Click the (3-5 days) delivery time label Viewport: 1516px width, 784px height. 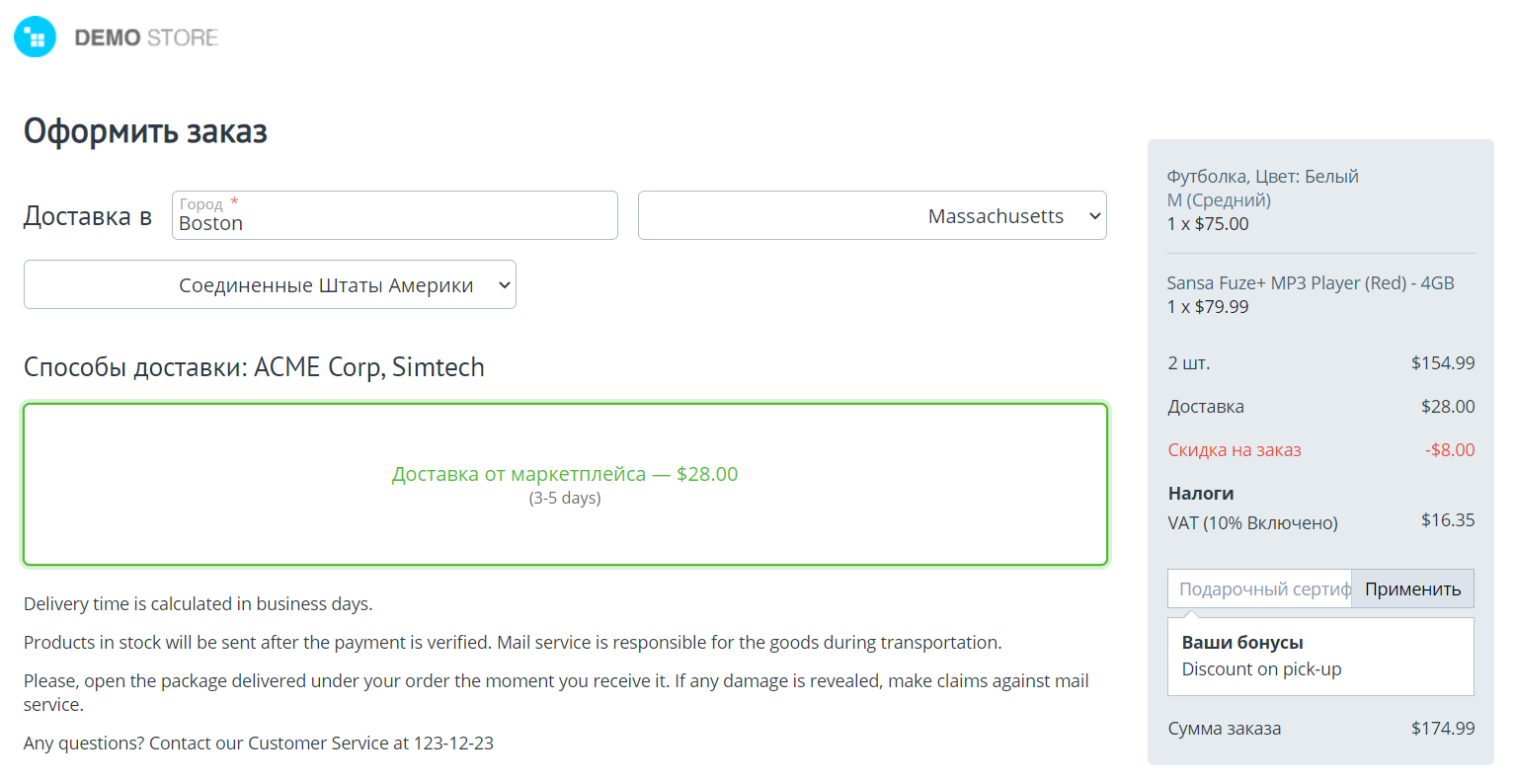coord(565,499)
